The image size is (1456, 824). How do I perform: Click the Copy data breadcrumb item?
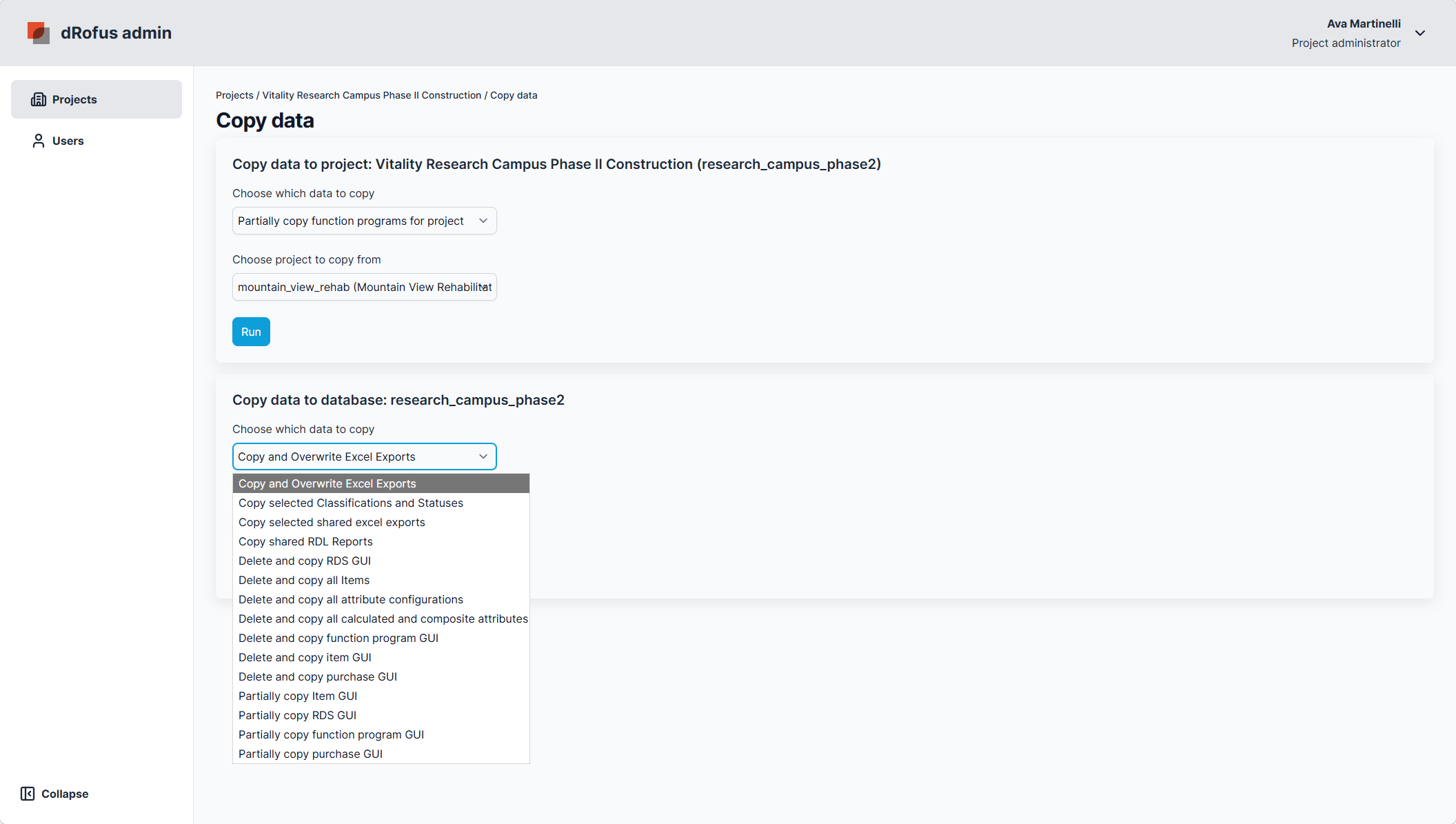click(514, 95)
